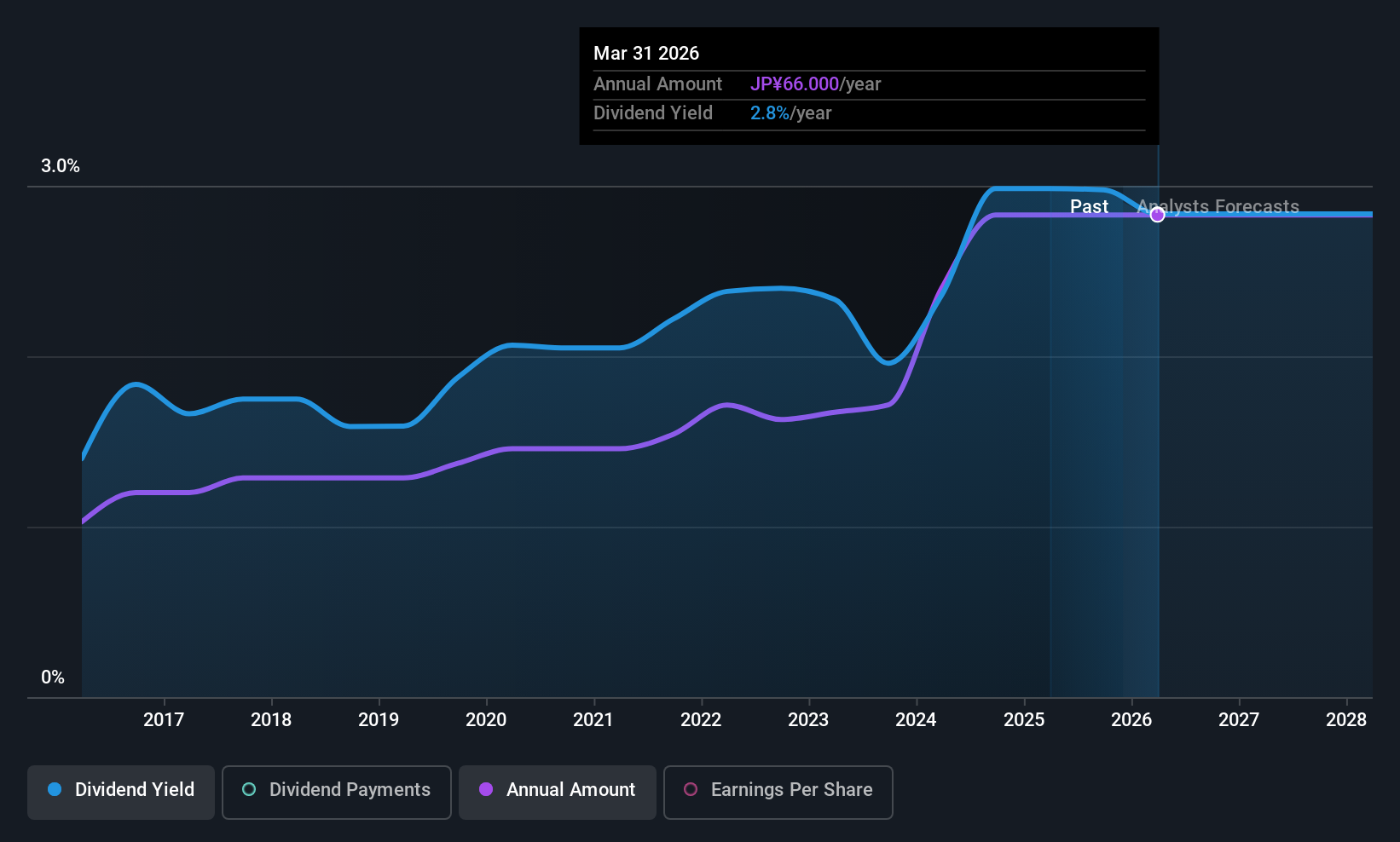The height and width of the screenshot is (842, 1400).
Task: Click the 2.8%/year yield value in tooltip
Action: tap(790, 113)
